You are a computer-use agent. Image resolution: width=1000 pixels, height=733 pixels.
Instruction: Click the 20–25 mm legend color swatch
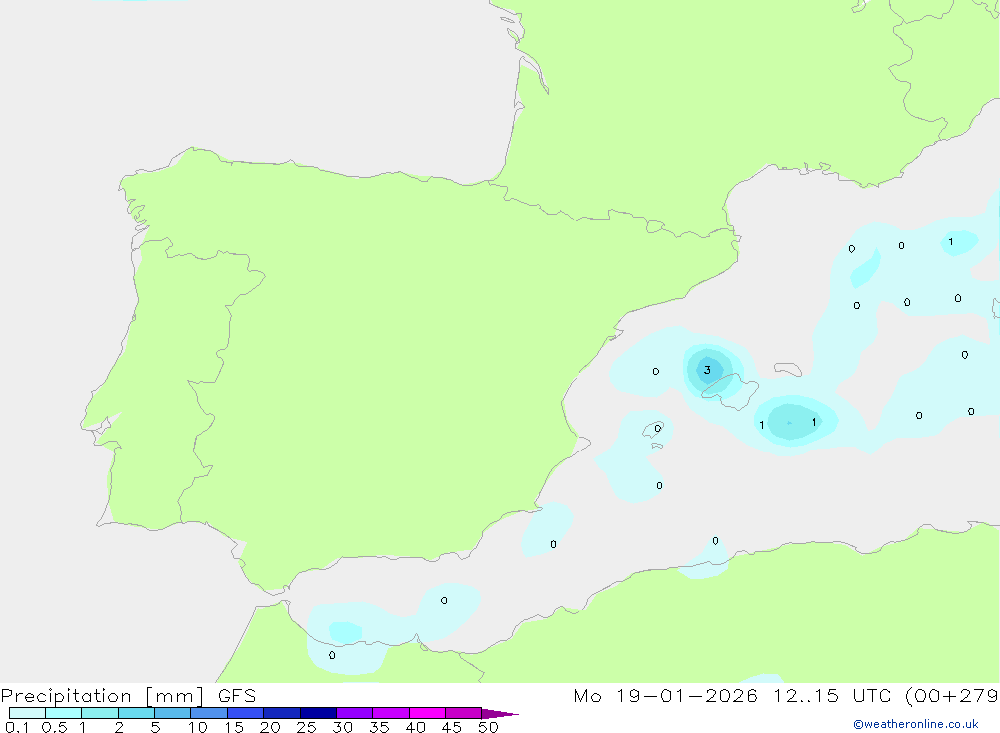click(282, 713)
